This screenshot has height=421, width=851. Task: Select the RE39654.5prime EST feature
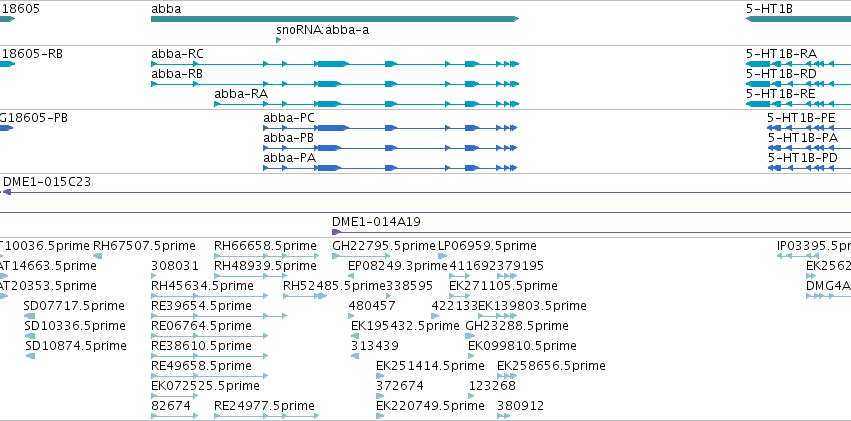point(219,316)
